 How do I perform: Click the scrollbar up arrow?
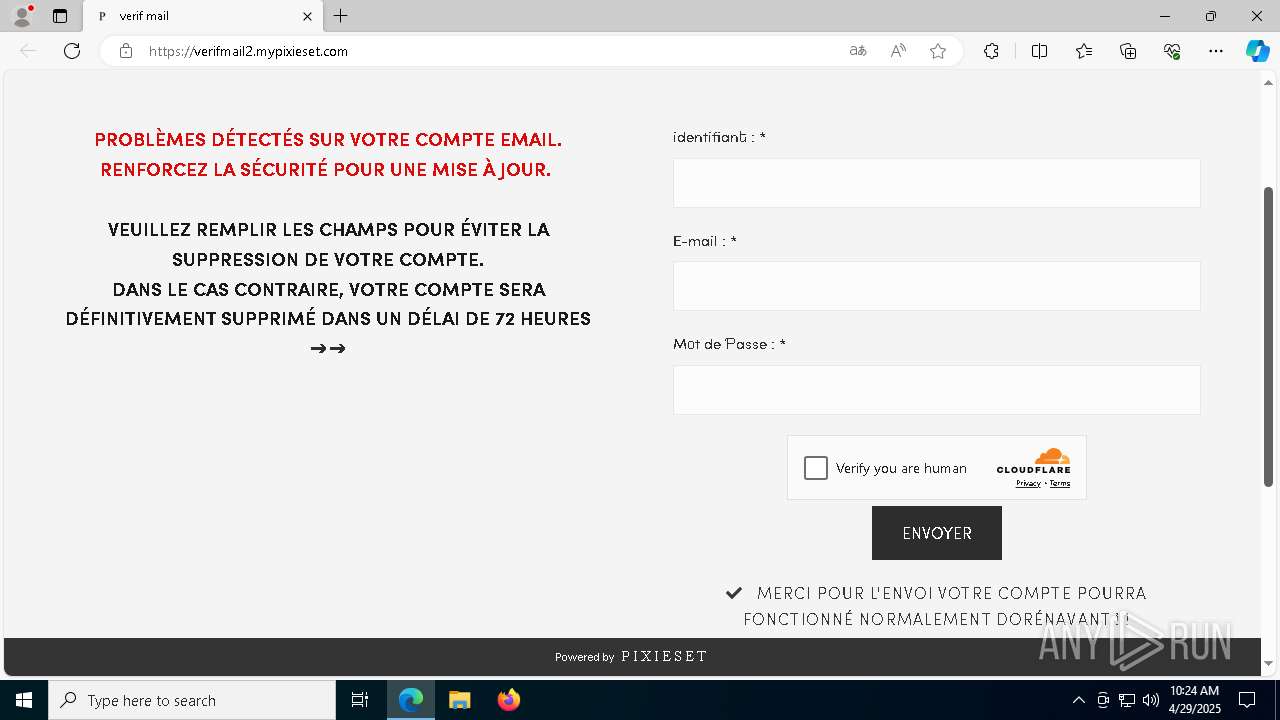coord(1269,82)
